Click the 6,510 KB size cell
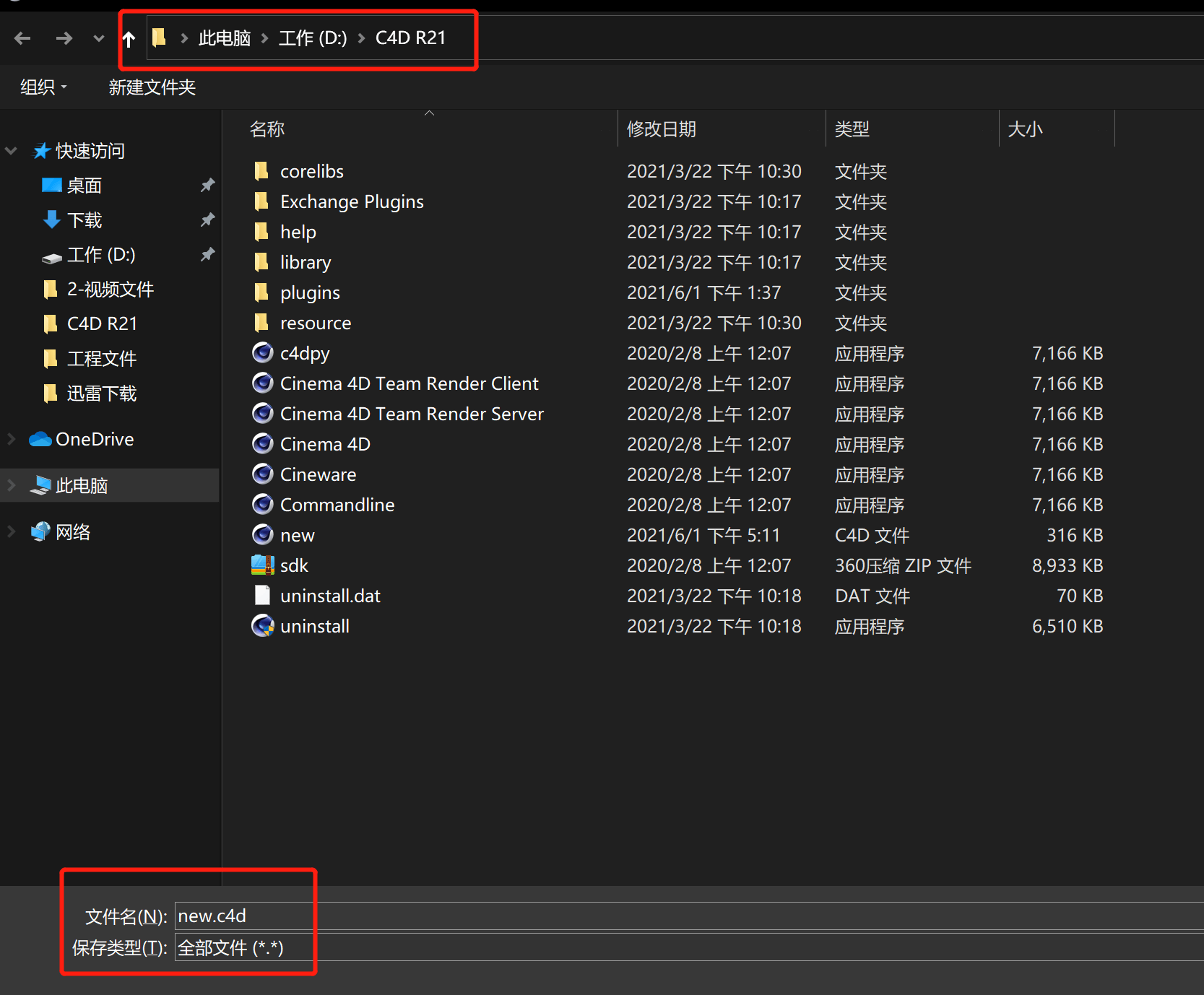 click(x=1067, y=626)
